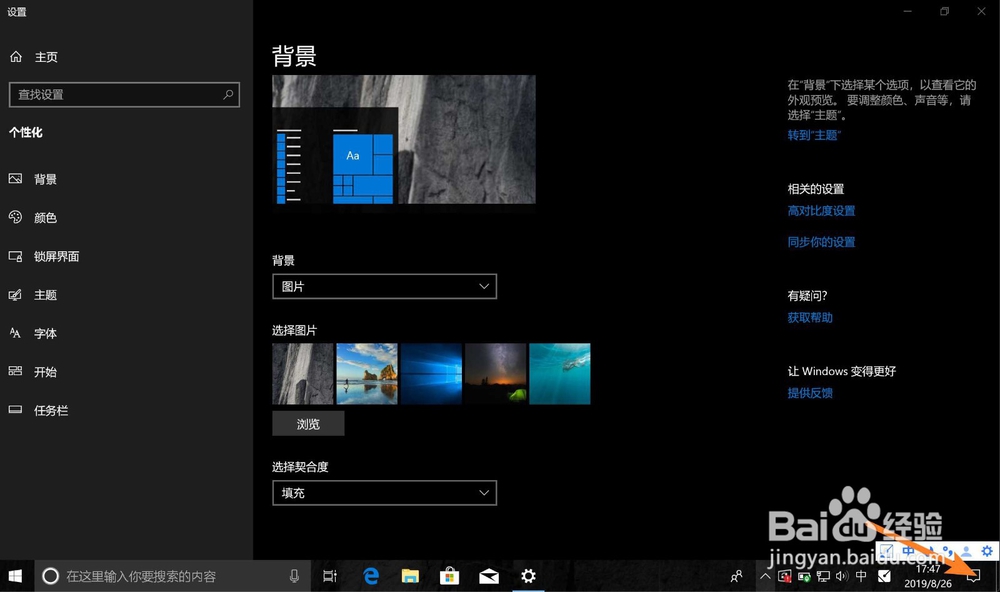Image resolution: width=1000 pixels, height=592 pixels.
Task: Expand hidden icons chevron in system tray
Action: pos(765,576)
